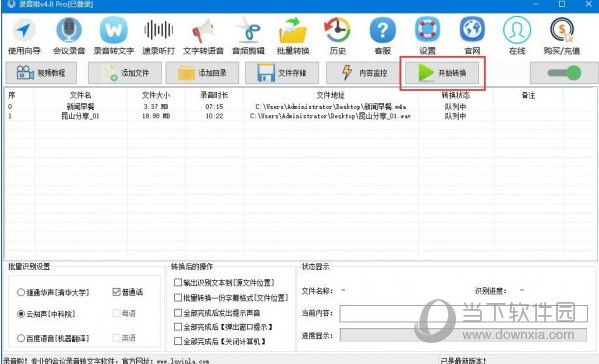Screen dimensions: 599x364
Task: Click the 批量转换 folder icon
Action: 293,36
